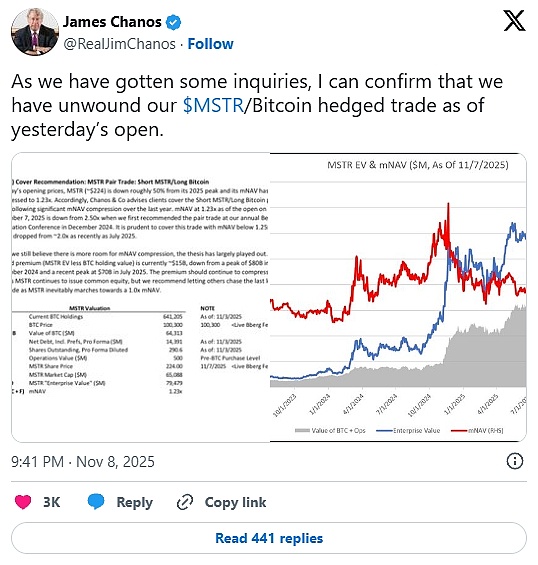Open the @RealJimChanos handle
Screen dimensions: 538x565
point(120,44)
